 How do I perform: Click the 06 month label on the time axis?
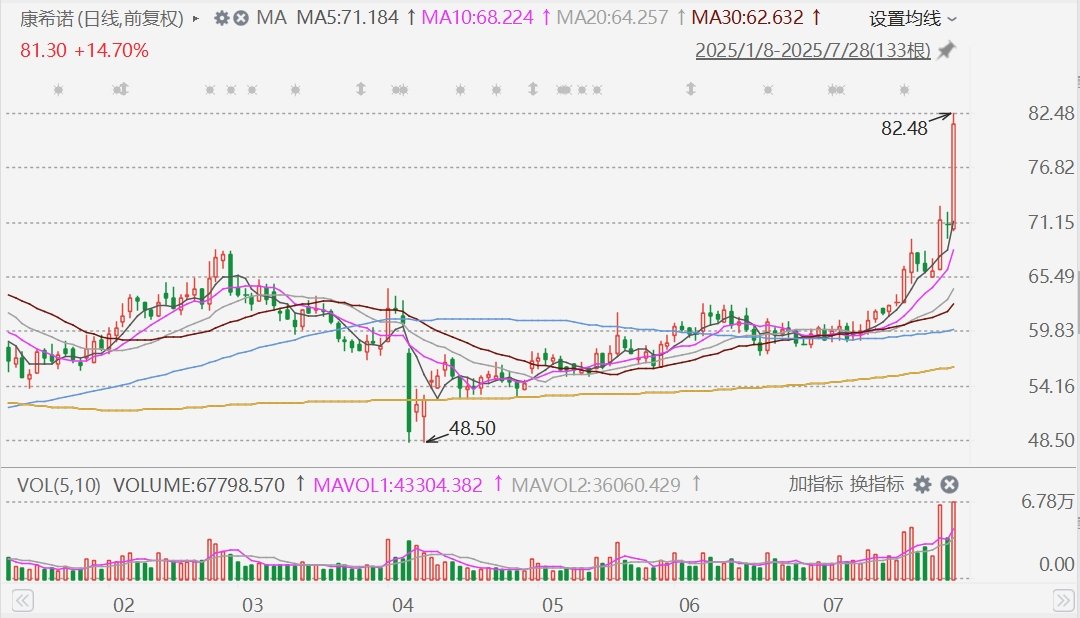(x=689, y=605)
